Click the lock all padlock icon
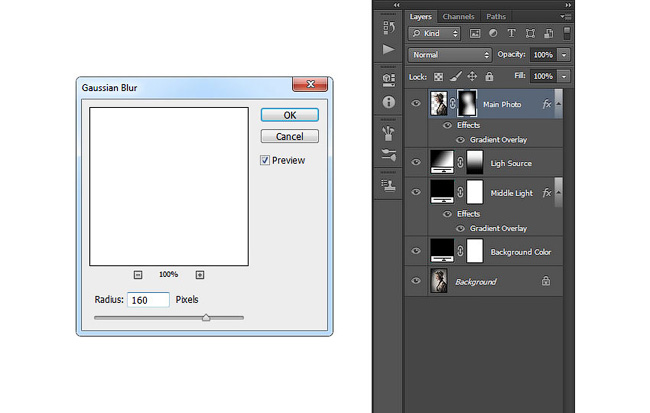This screenshot has height=413, width=650. [x=489, y=76]
